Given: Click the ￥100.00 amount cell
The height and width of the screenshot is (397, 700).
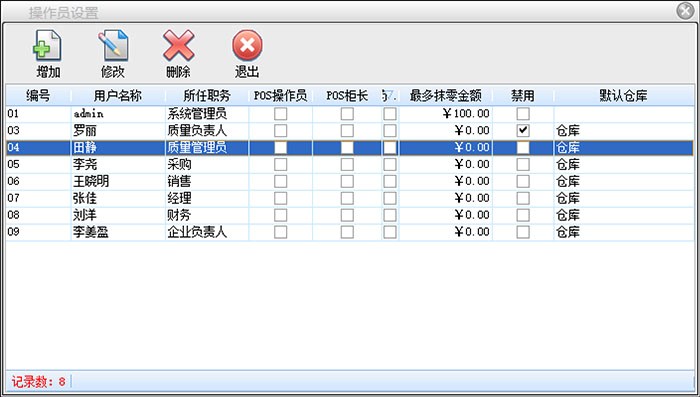Looking at the screenshot, I should (x=446, y=114).
